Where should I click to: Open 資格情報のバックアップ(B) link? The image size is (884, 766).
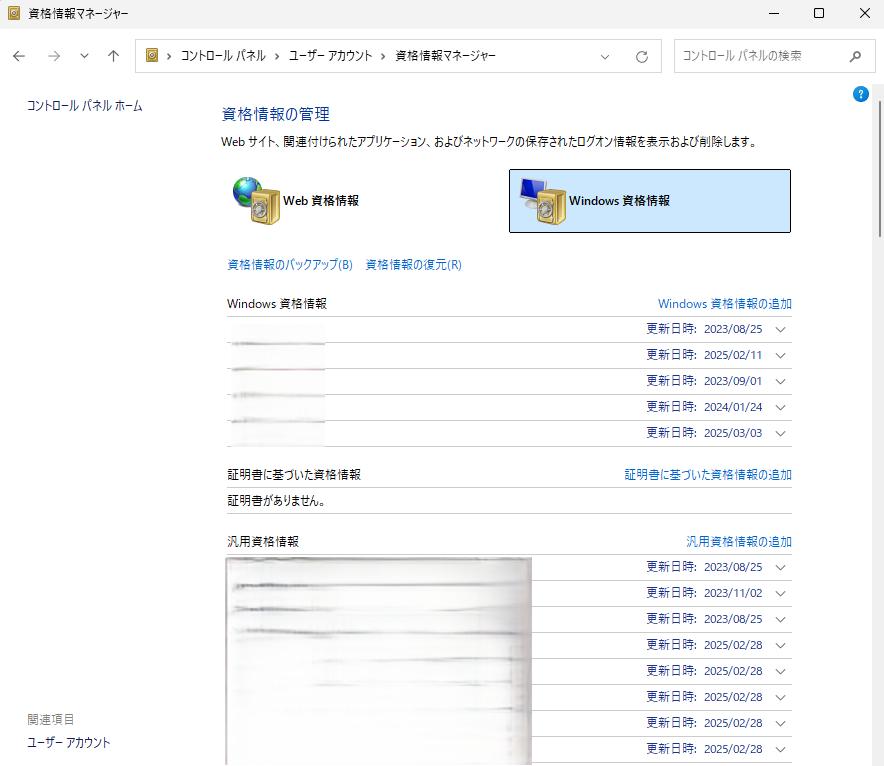290,265
